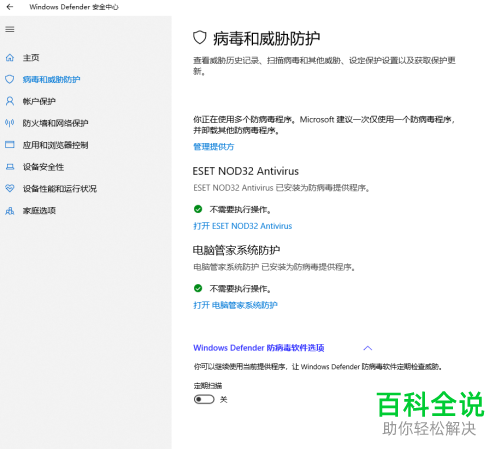Viewport: 500px width, 449px height.
Task: Click the shield icon beside the page title
Action: click(200, 37)
